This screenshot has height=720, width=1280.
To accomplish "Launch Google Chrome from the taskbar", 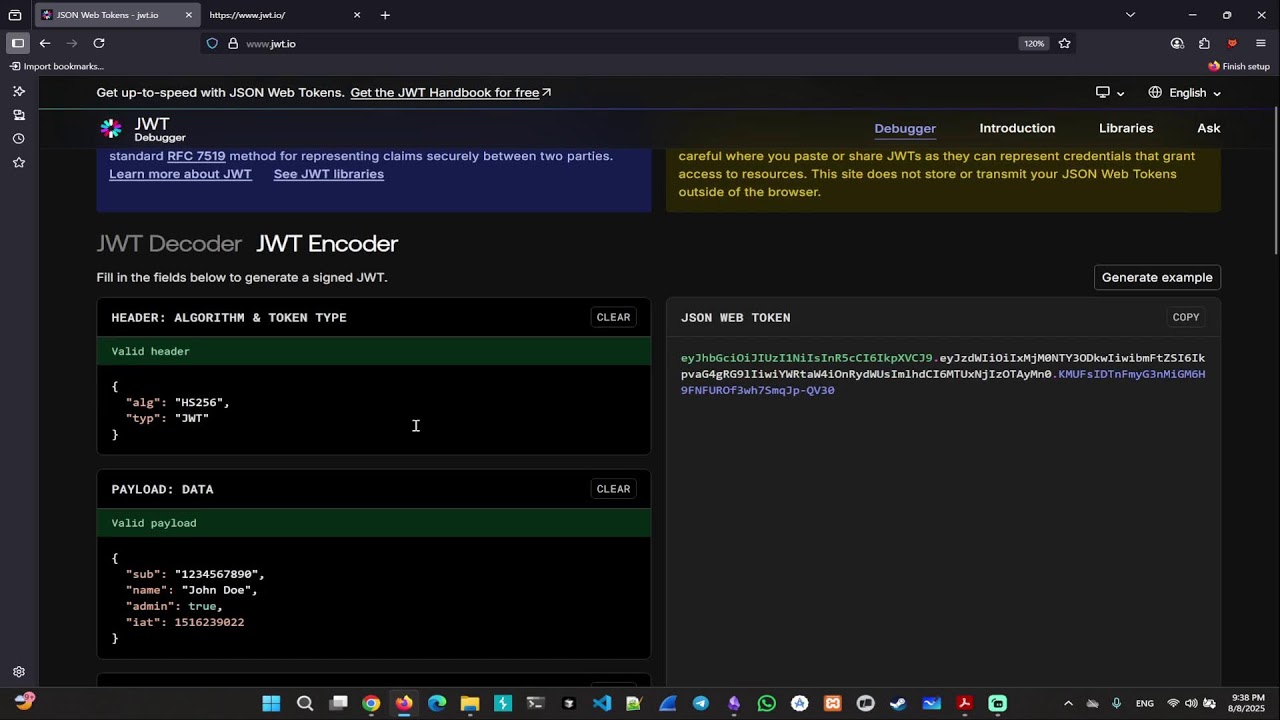I will (371, 703).
